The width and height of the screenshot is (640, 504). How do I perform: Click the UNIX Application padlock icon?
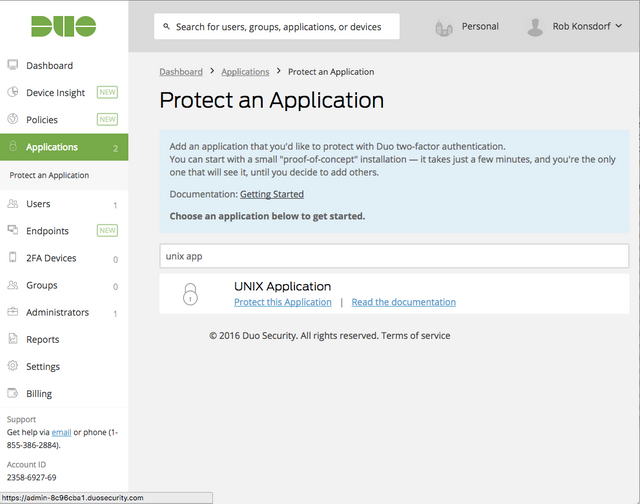click(190, 294)
